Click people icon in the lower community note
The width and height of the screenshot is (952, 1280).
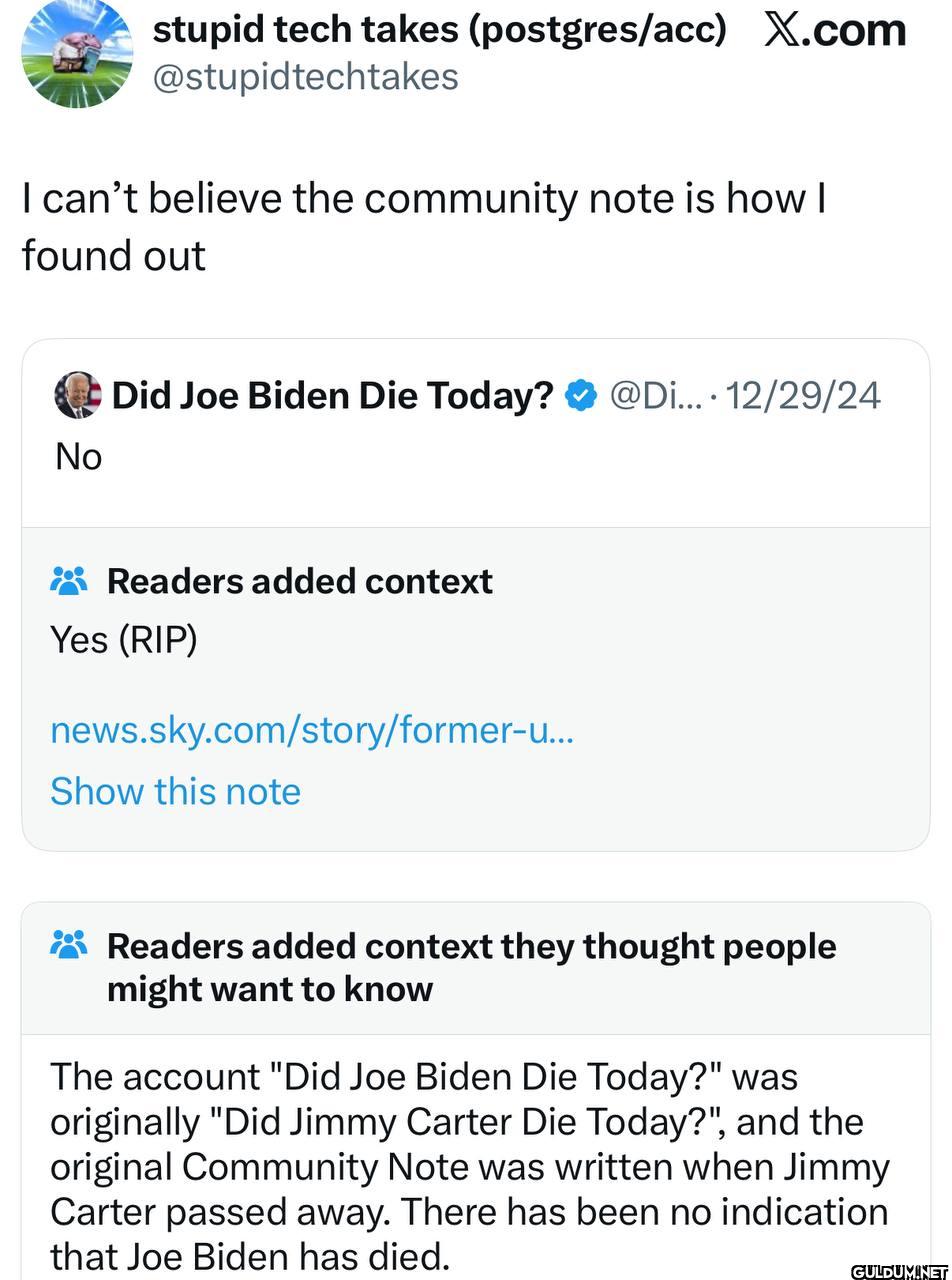(69, 945)
